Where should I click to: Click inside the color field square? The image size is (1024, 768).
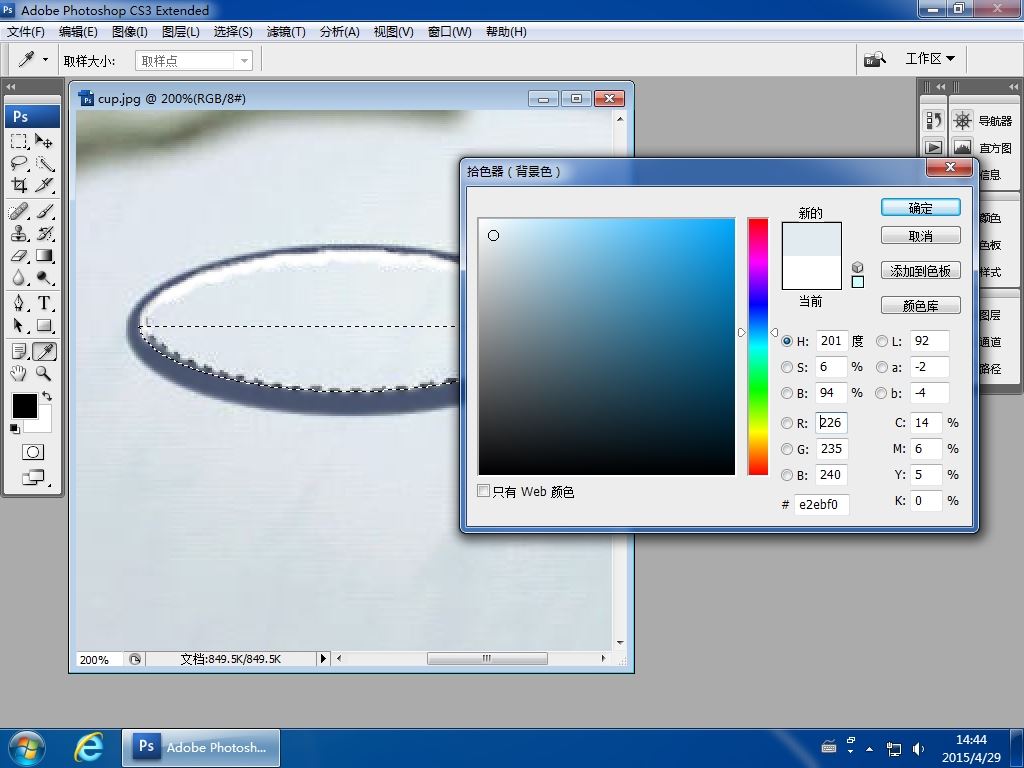(x=607, y=347)
